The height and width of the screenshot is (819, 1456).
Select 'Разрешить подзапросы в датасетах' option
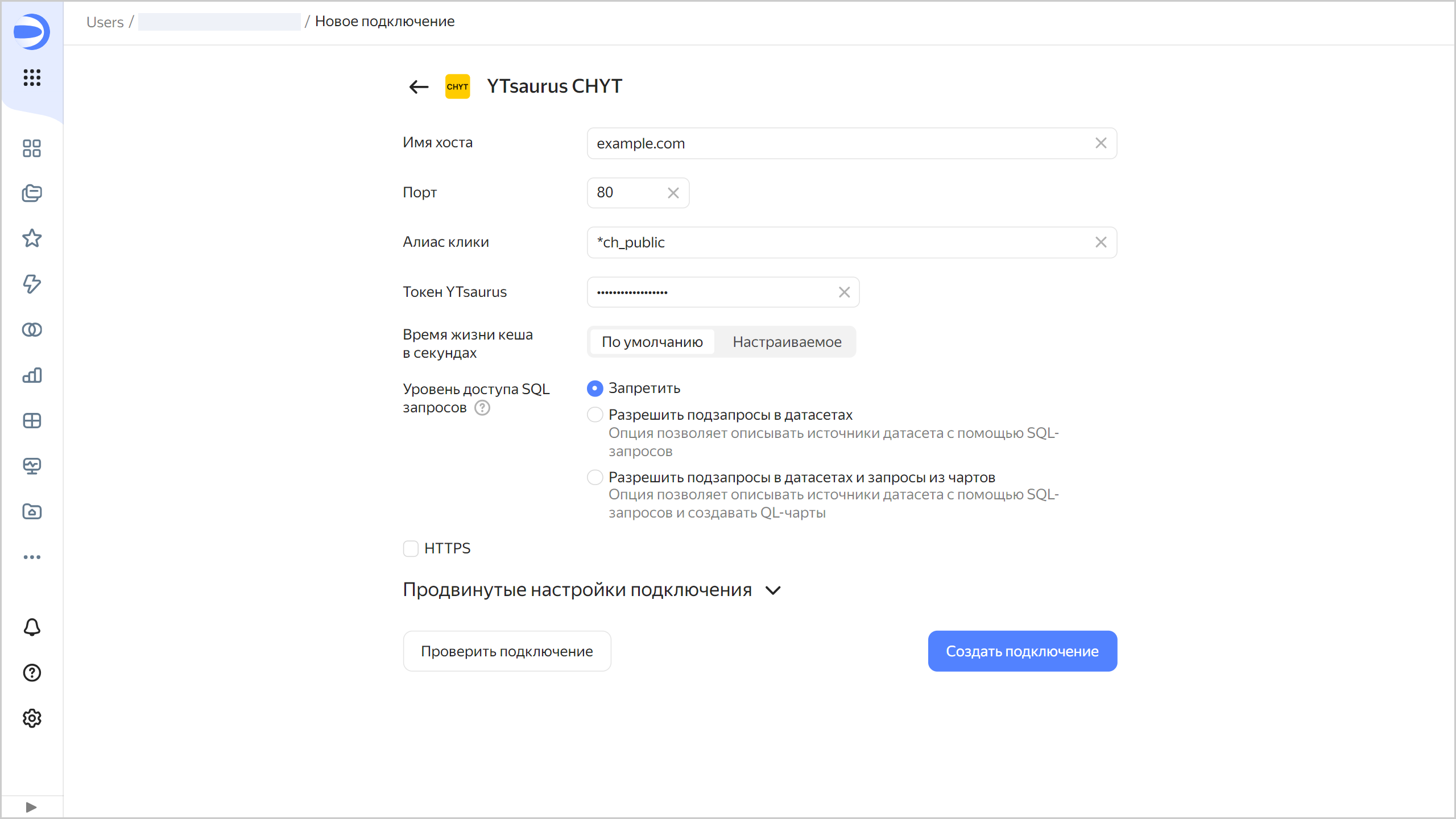[x=595, y=415]
